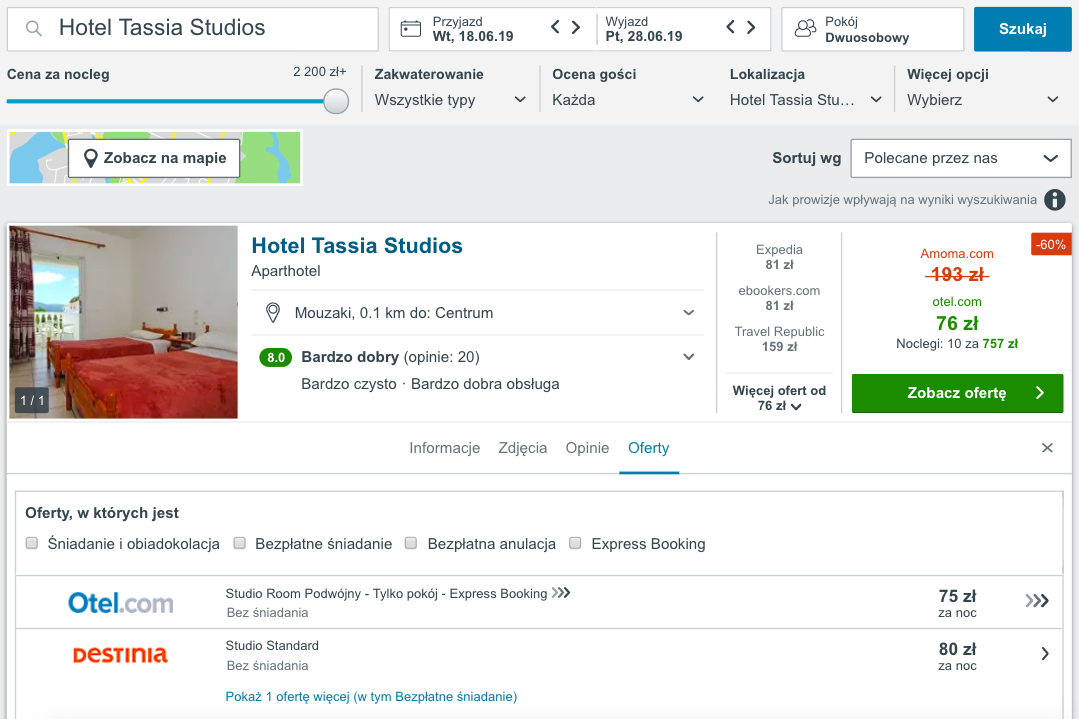Click the info icon about commissions
1079x719 pixels.
(1054, 200)
